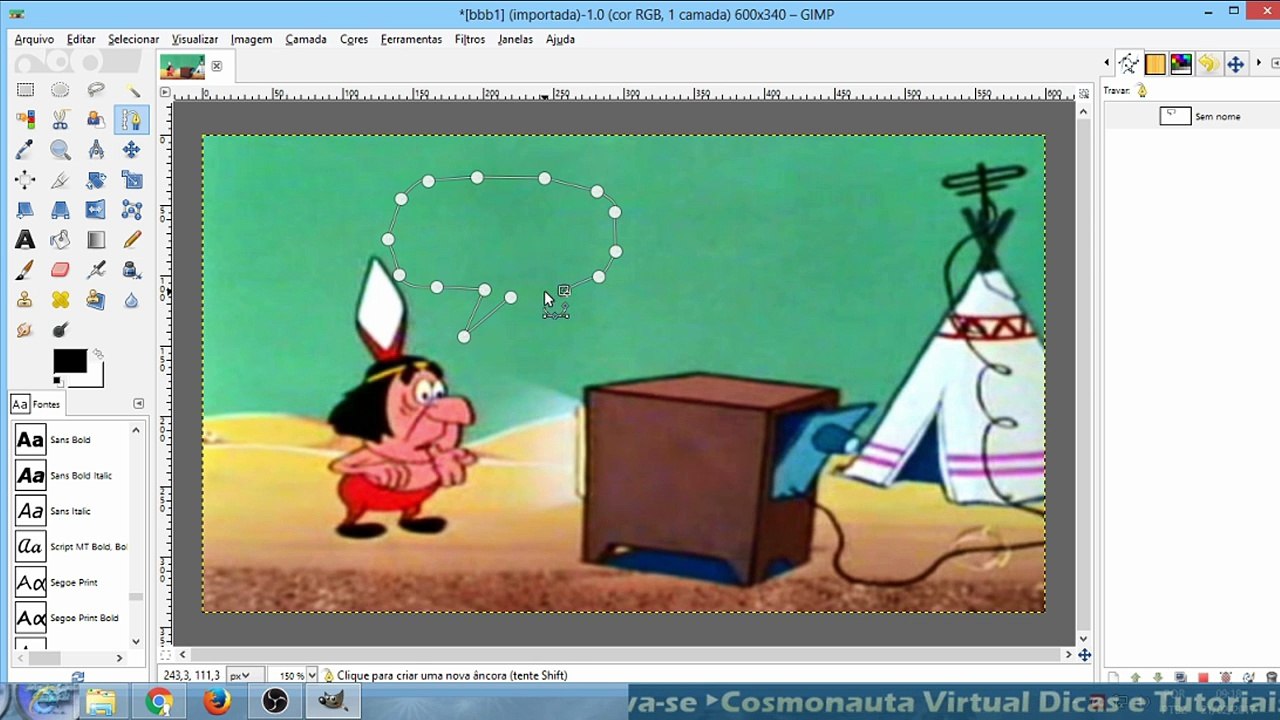Select the Text tool
The height and width of the screenshot is (720, 1280).
pos(25,240)
